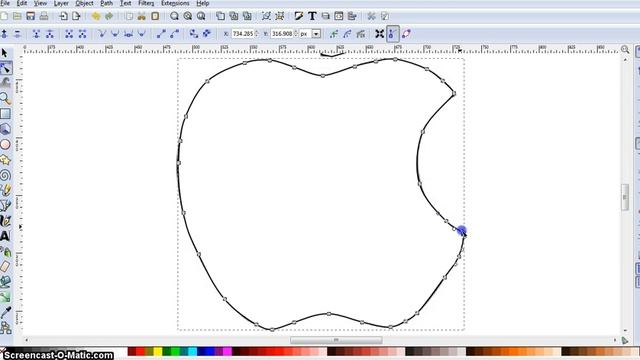Viewport: 640px width, 360px height.
Task: Select the Zoom magnifier tool
Action: coord(5,98)
